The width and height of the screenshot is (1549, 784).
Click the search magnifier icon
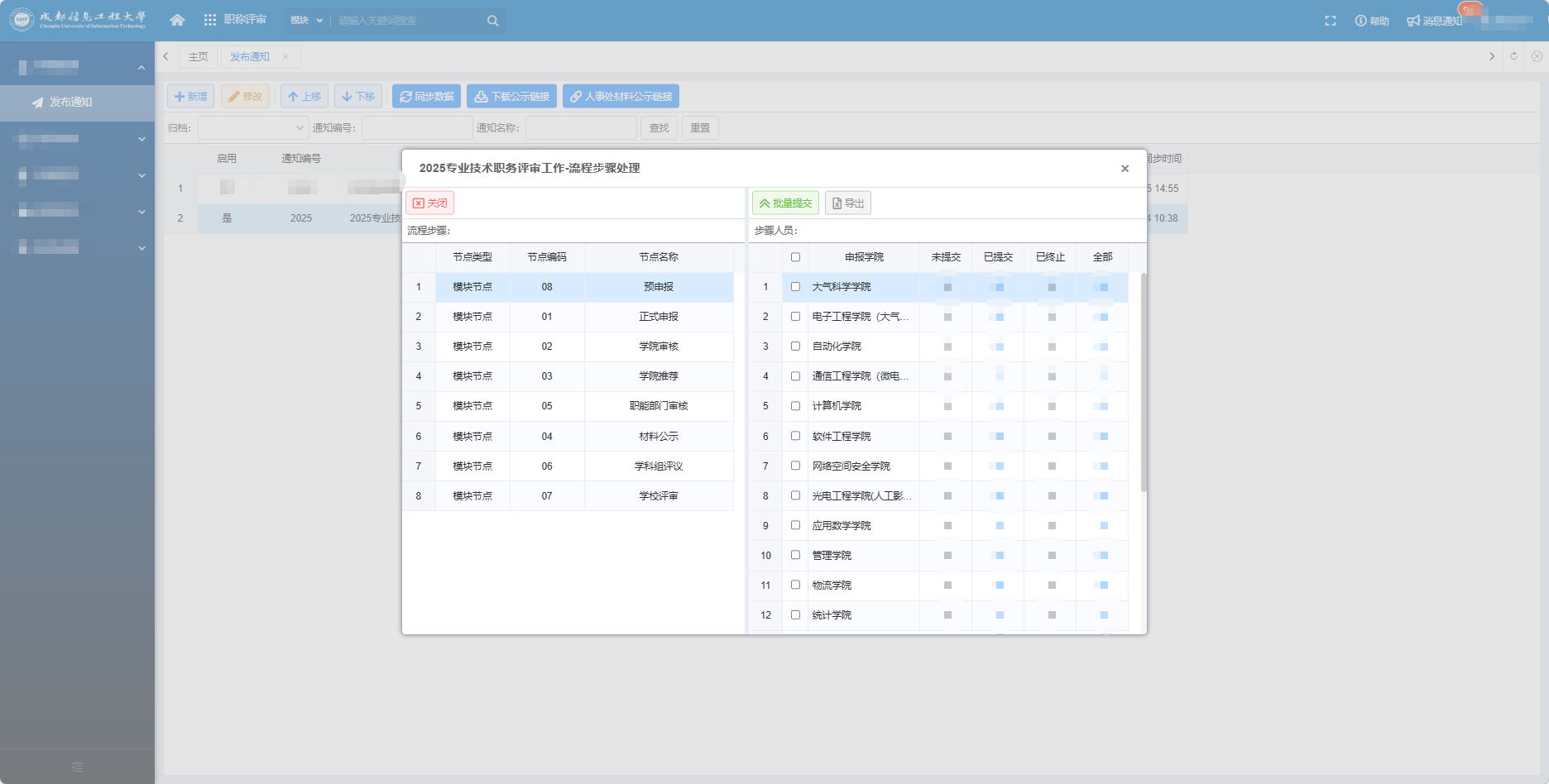click(x=492, y=21)
